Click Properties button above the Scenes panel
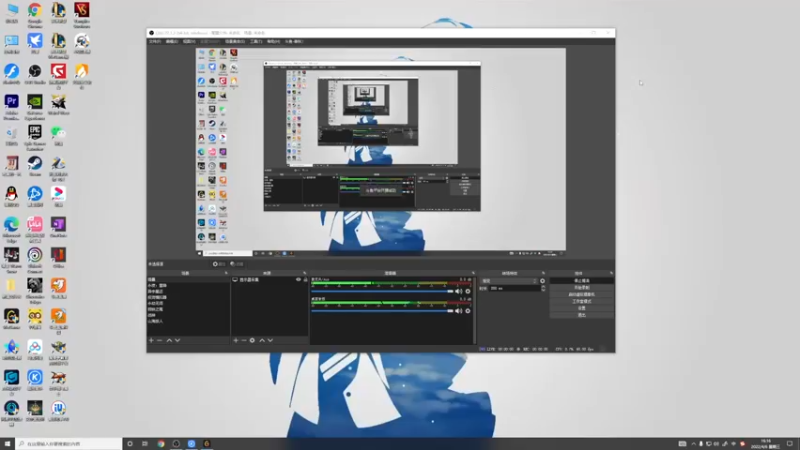The height and width of the screenshot is (450, 800). [219, 264]
